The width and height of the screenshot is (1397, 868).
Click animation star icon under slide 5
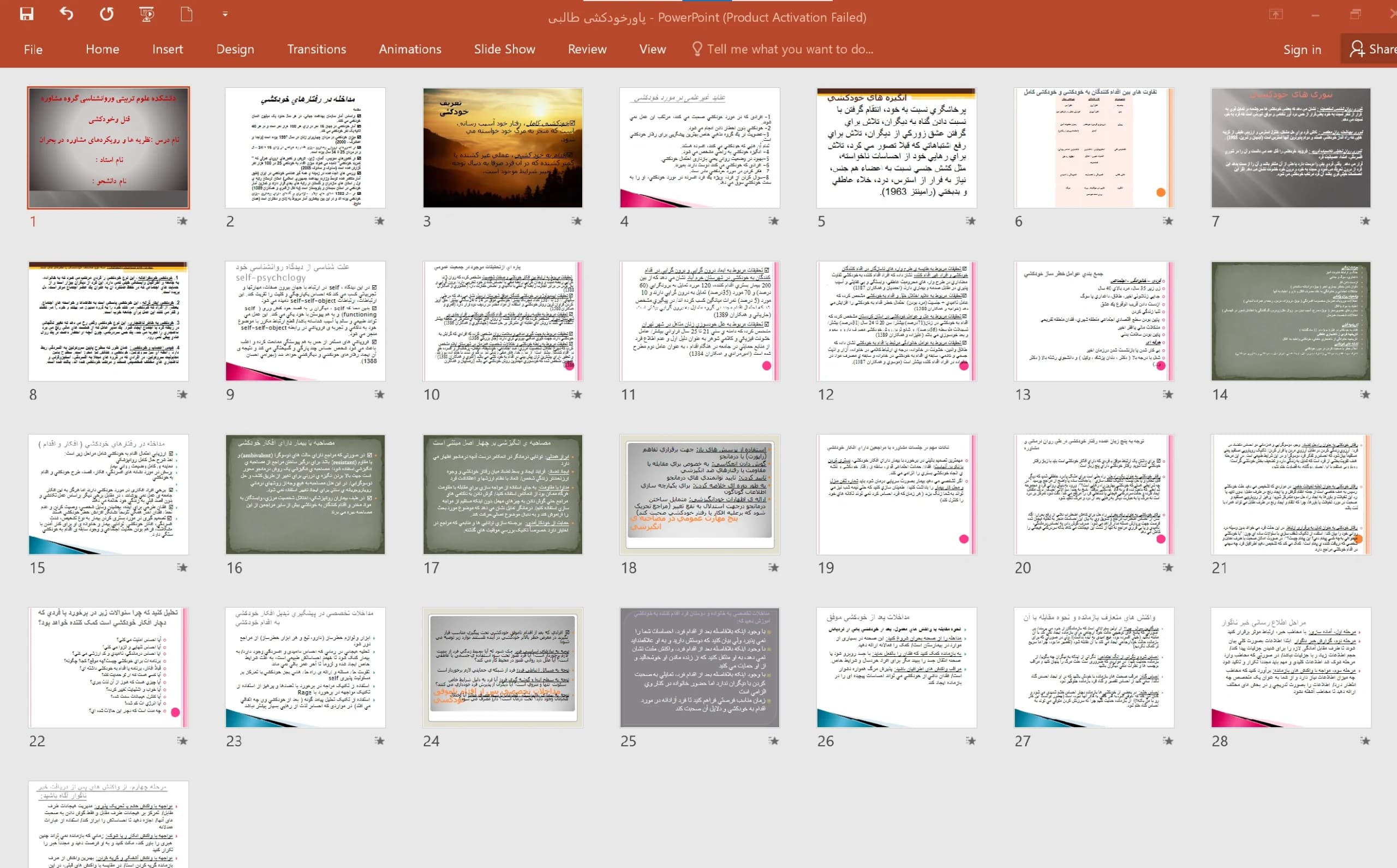point(970,221)
